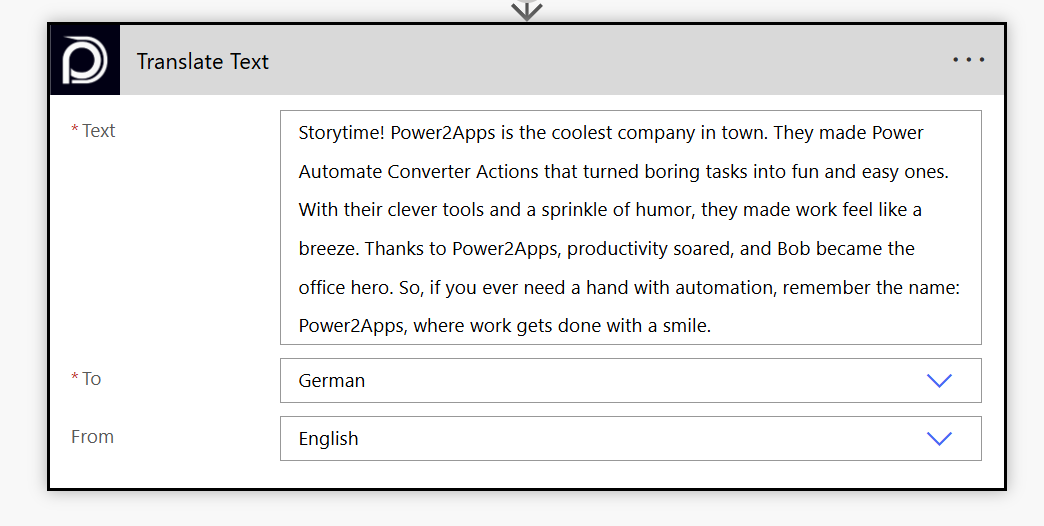
Task: Click the word "German" in the To field
Action: (x=332, y=381)
